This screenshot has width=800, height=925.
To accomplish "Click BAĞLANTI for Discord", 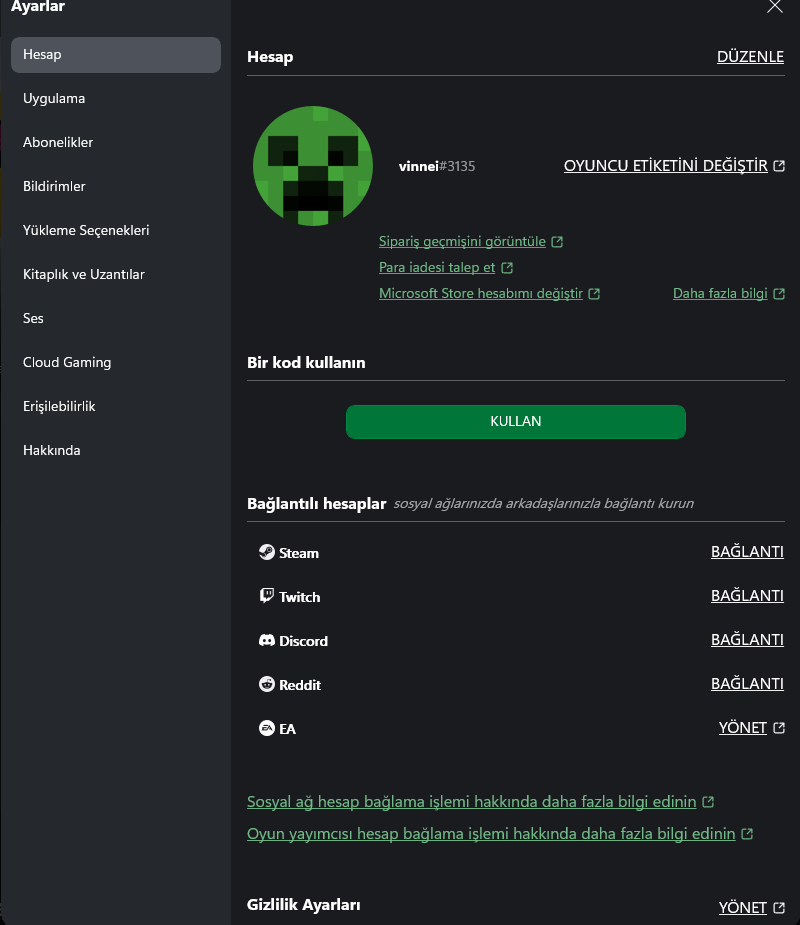I will [747, 640].
